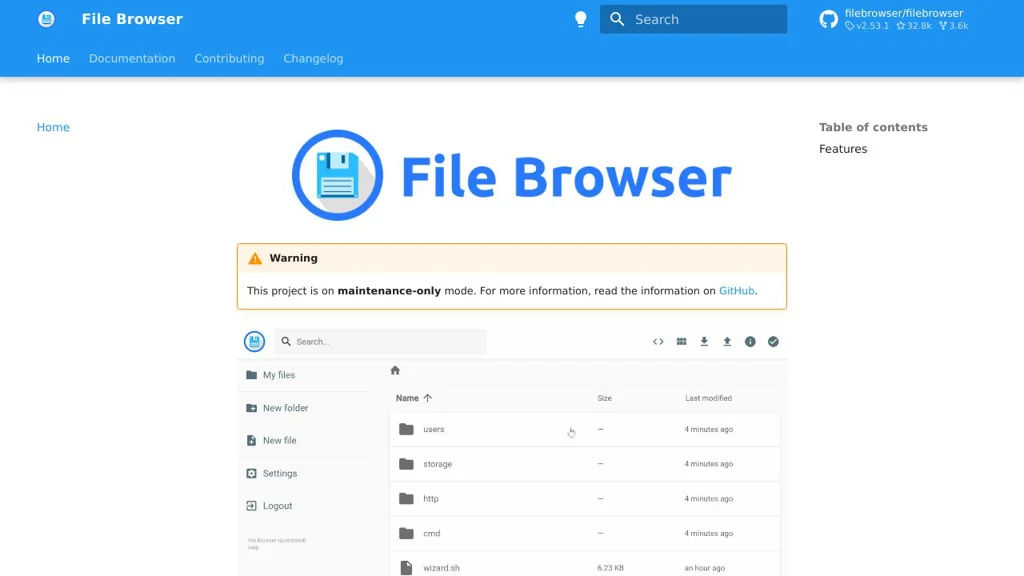Click the home breadcrumb icon
The height and width of the screenshot is (576, 1024).
pyautogui.click(x=395, y=369)
